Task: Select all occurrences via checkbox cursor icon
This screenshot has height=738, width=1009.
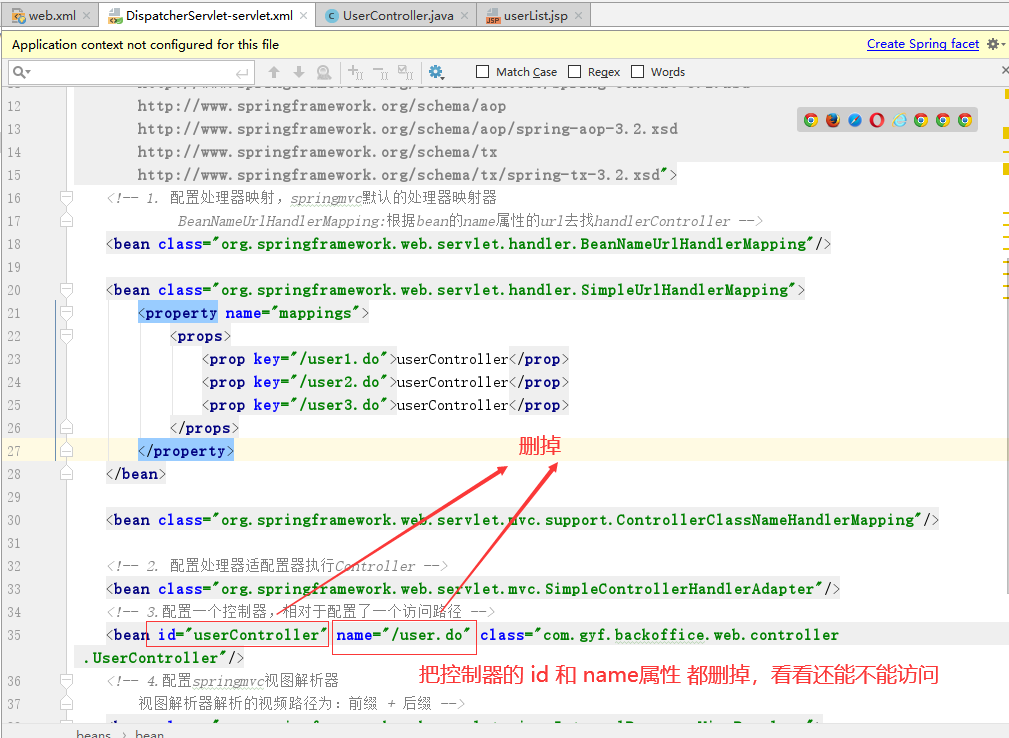Action: (405, 72)
